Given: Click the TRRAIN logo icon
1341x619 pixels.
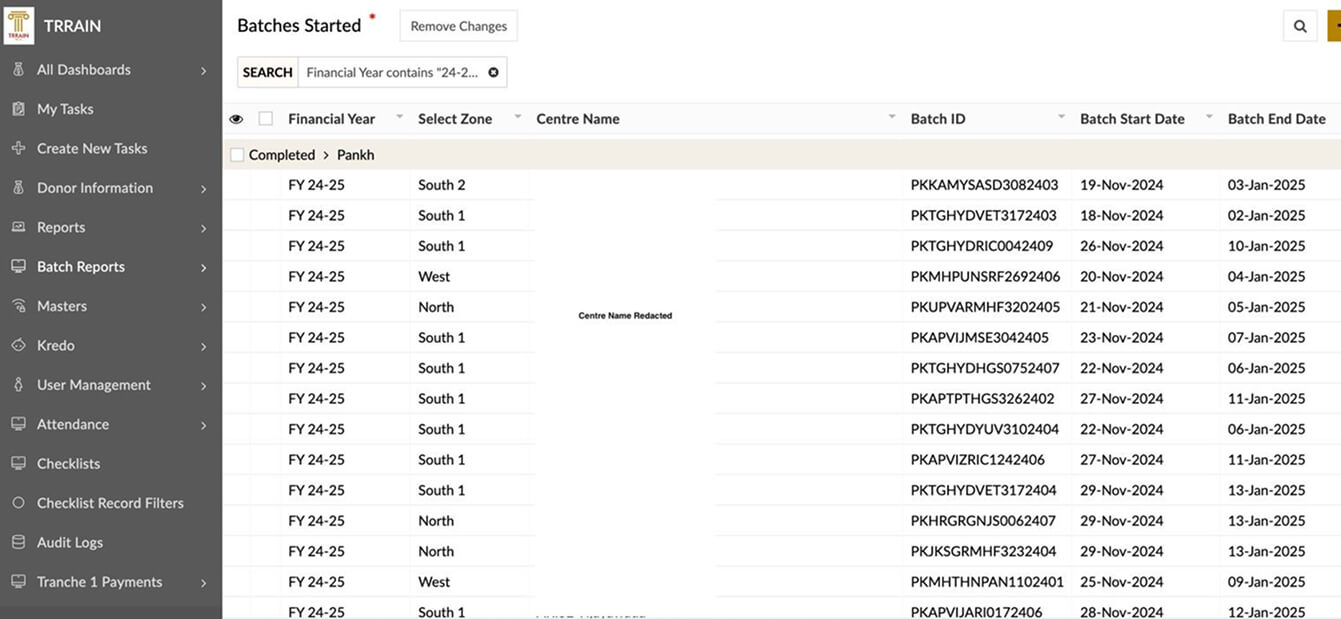Looking at the screenshot, I should pyautogui.click(x=19, y=25).
